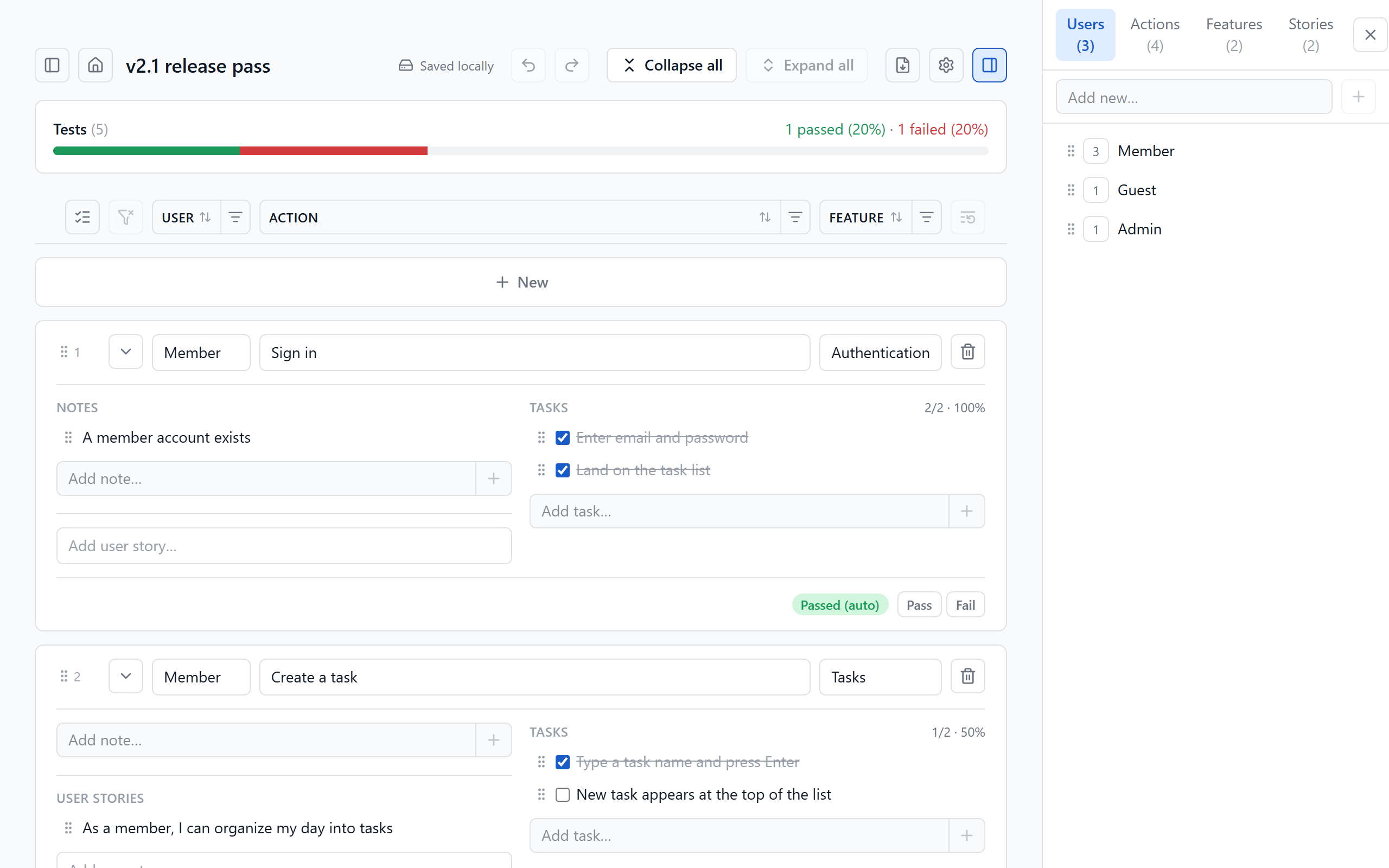Click Add user story field in Sign in test

(x=284, y=545)
